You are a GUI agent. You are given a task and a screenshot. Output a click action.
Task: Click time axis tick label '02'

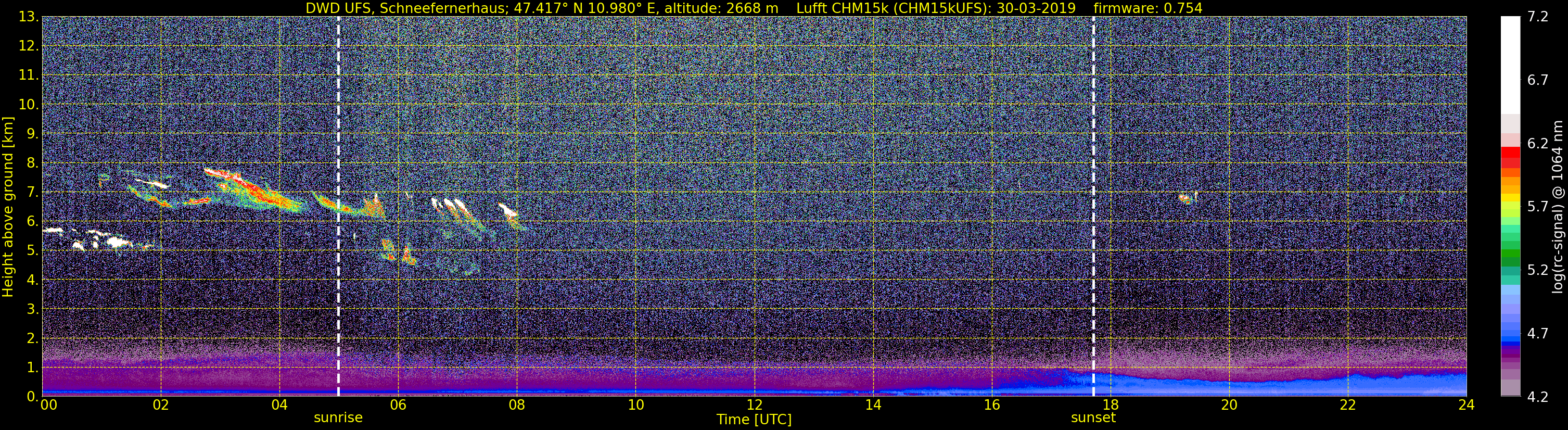click(161, 406)
